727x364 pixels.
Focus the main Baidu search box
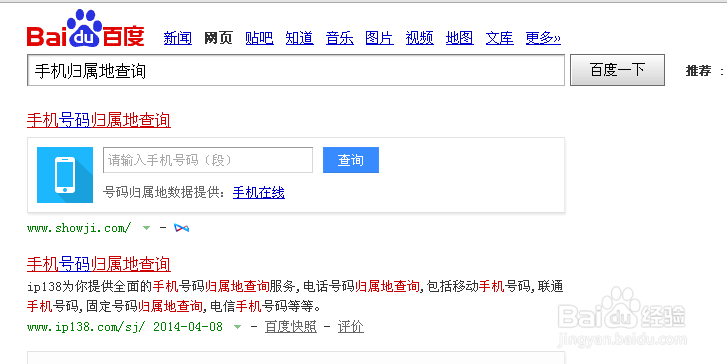pyautogui.click(x=296, y=70)
